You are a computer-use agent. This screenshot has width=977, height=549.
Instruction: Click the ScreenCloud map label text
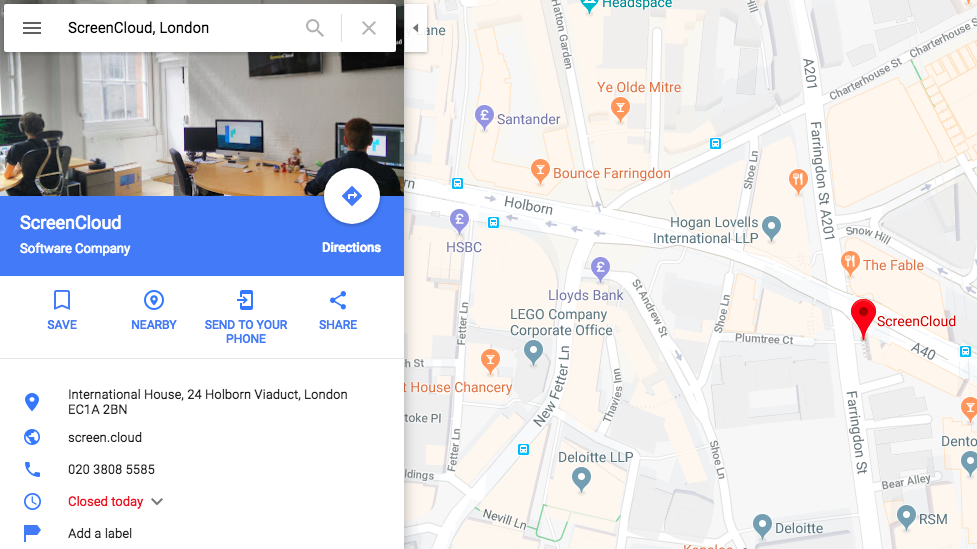click(x=916, y=322)
